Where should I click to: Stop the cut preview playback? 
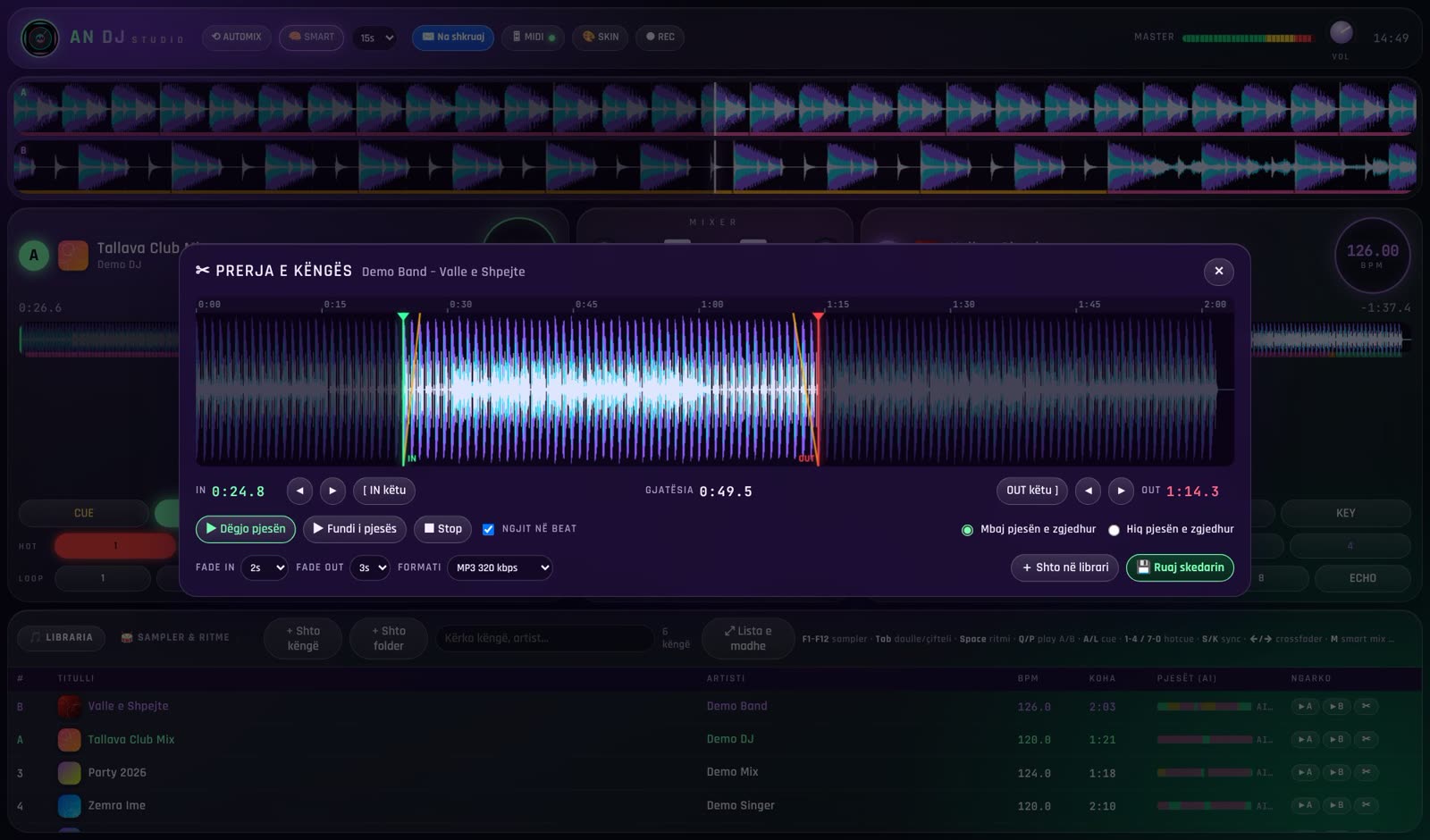(x=442, y=529)
